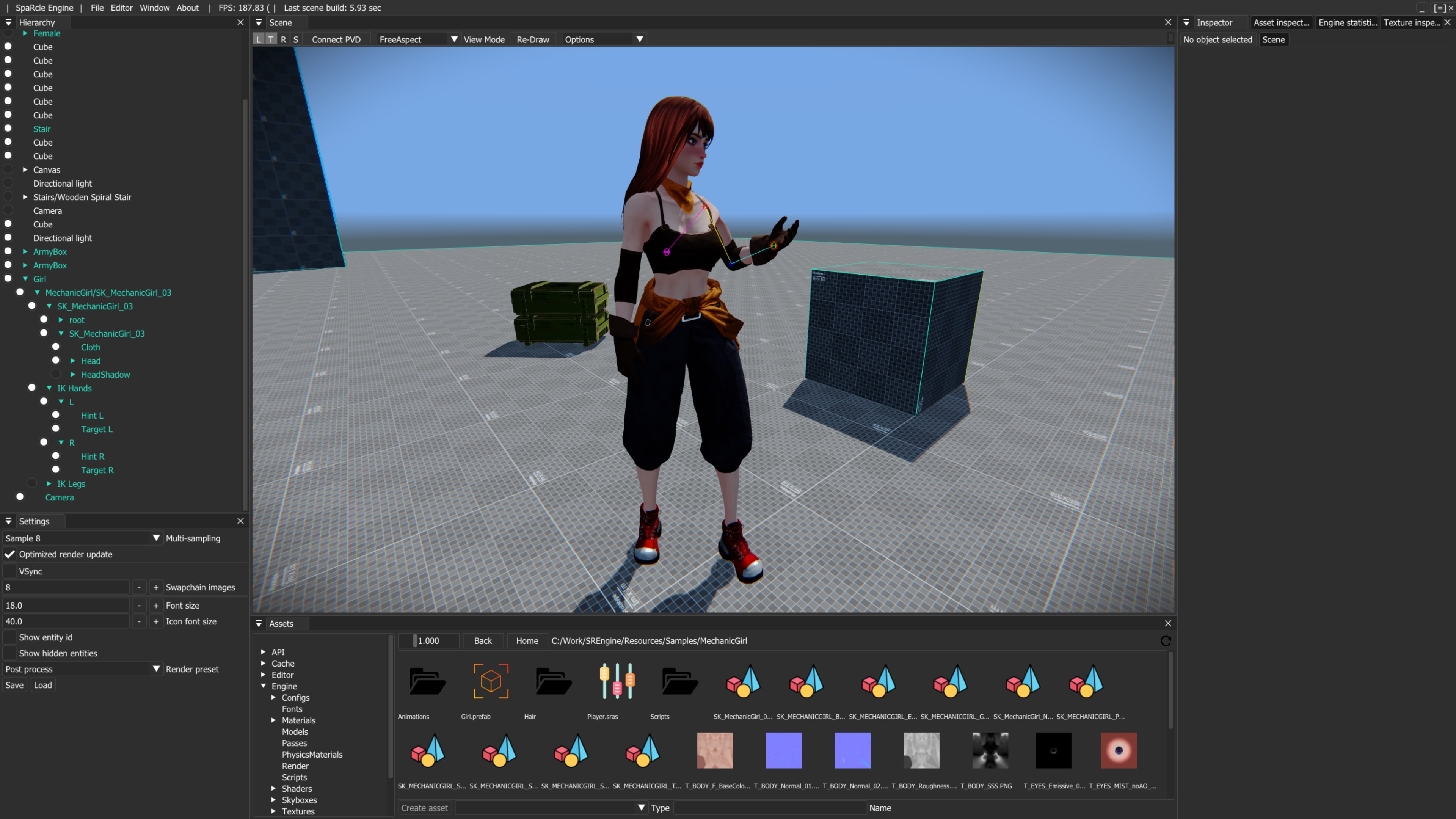Increase Font size with plus stepper
The height and width of the screenshot is (819, 1456).
click(156, 606)
